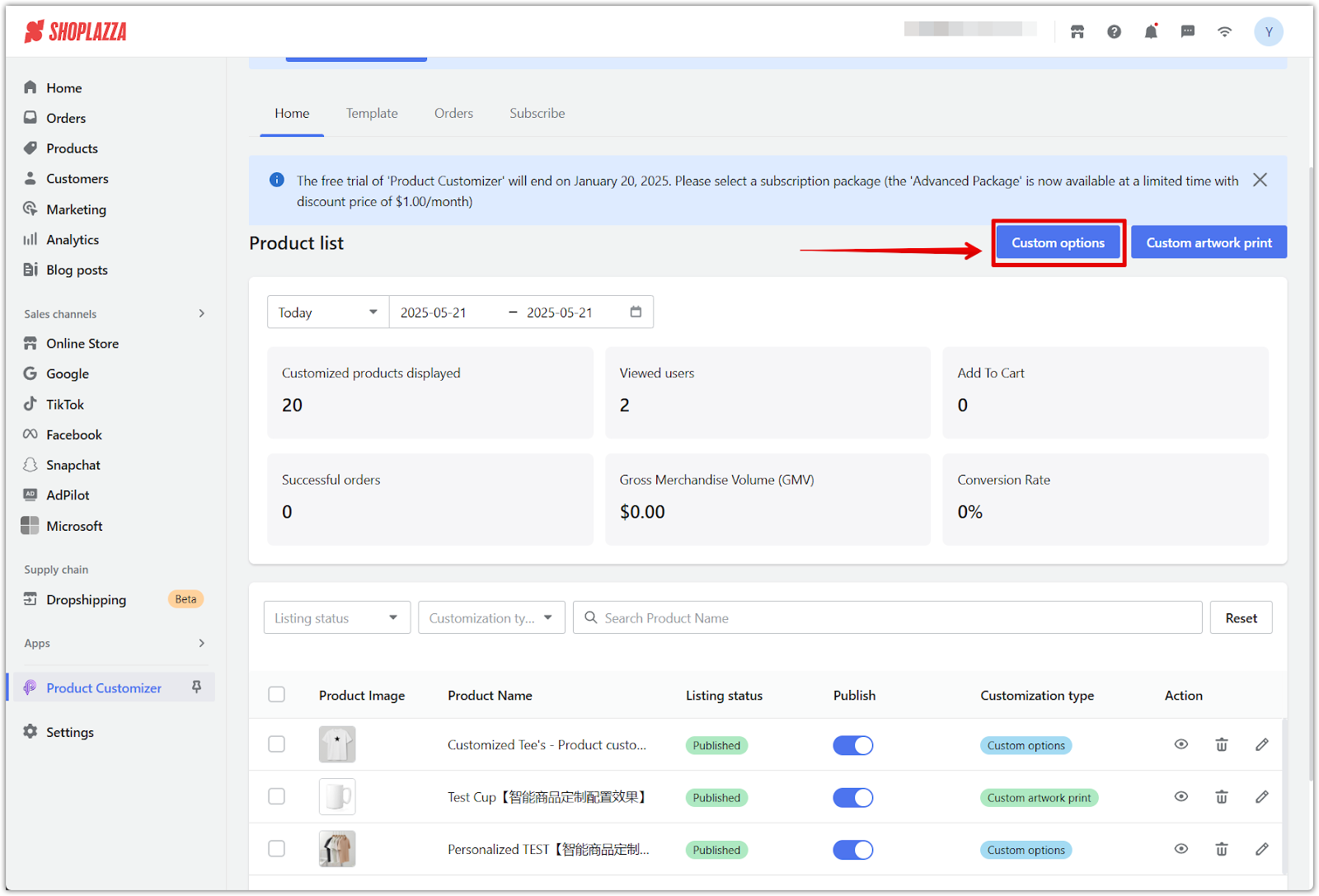1319x896 pixels.
Task: Open Listing status filter dropdown
Action: 337,617
